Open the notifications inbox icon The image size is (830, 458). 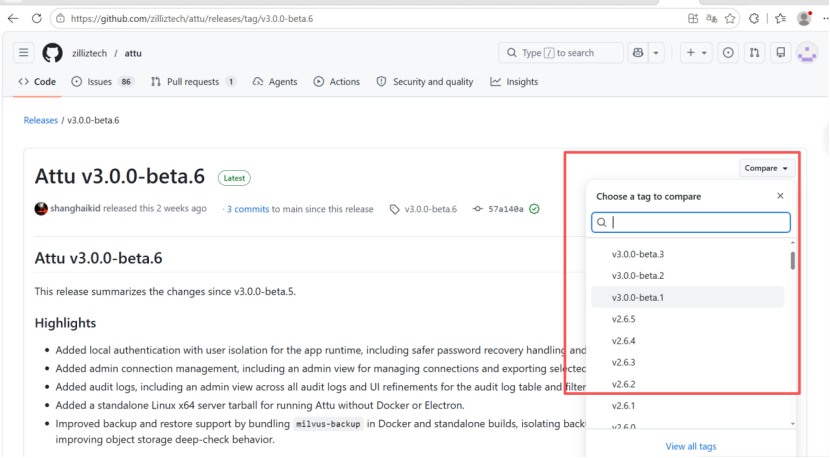pos(781,52)
